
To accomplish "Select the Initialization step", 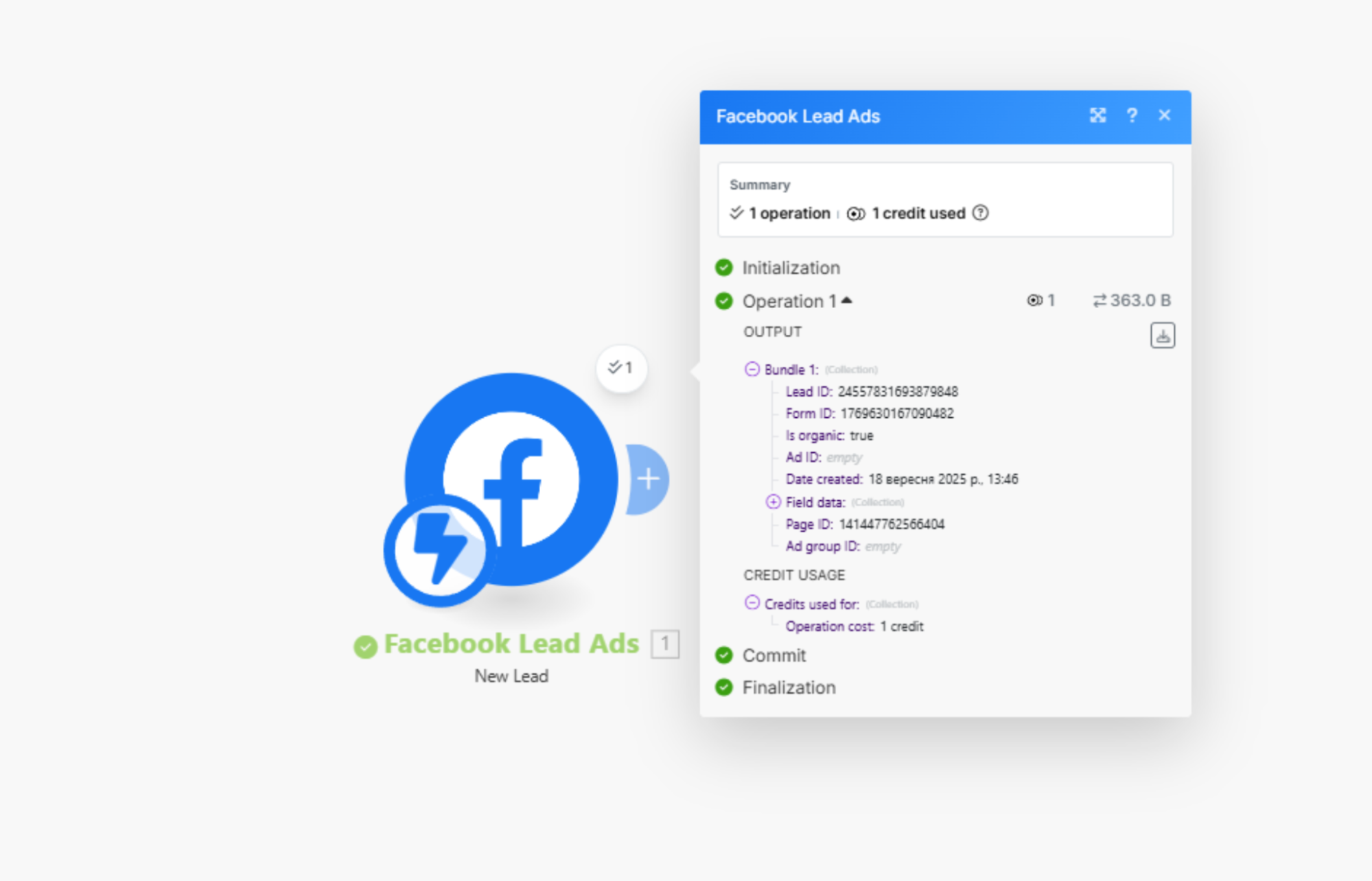I will pos(791,268).
